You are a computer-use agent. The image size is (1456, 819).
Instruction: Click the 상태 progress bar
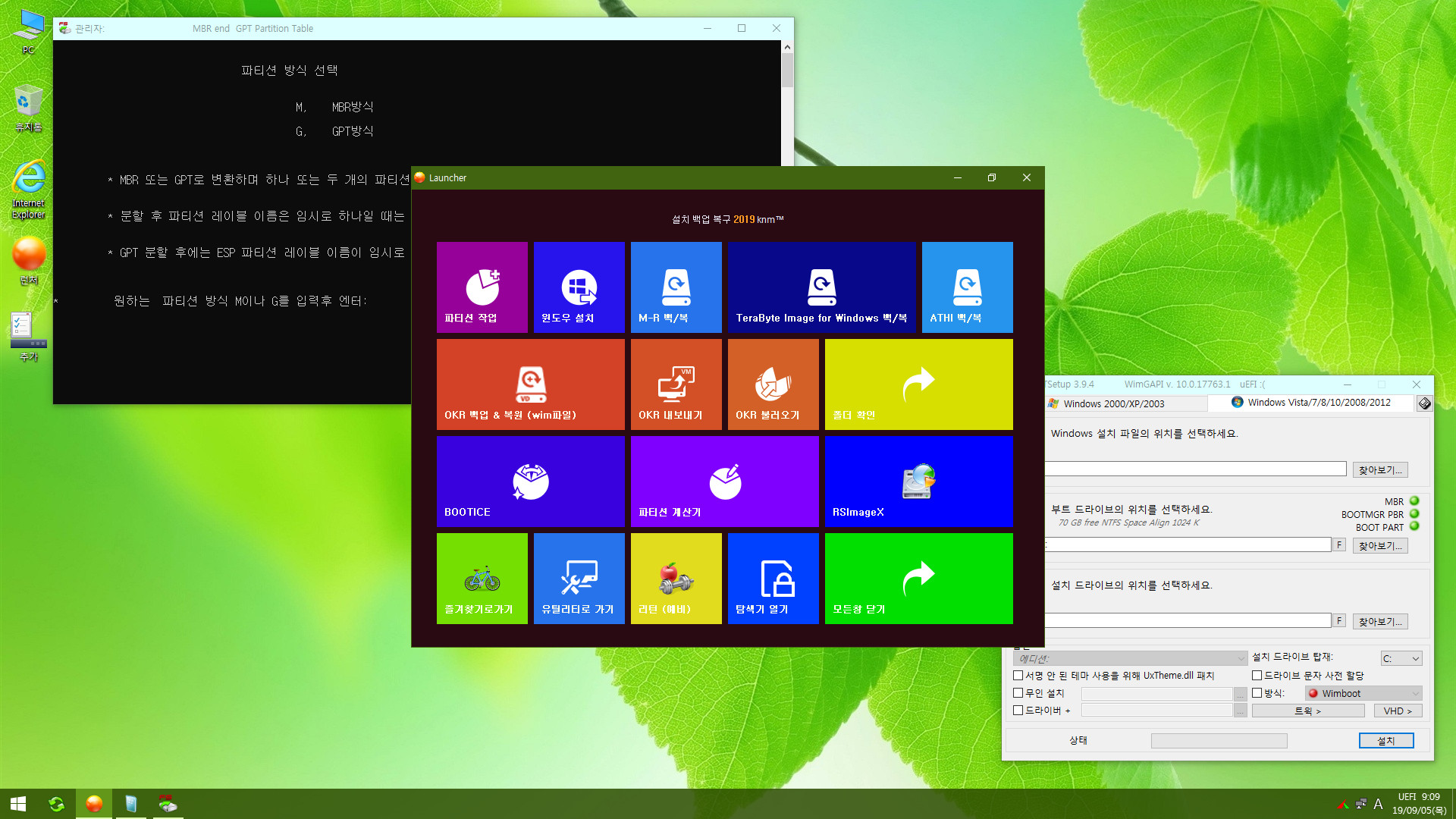pyautogui.click(x=1219, y=741)
